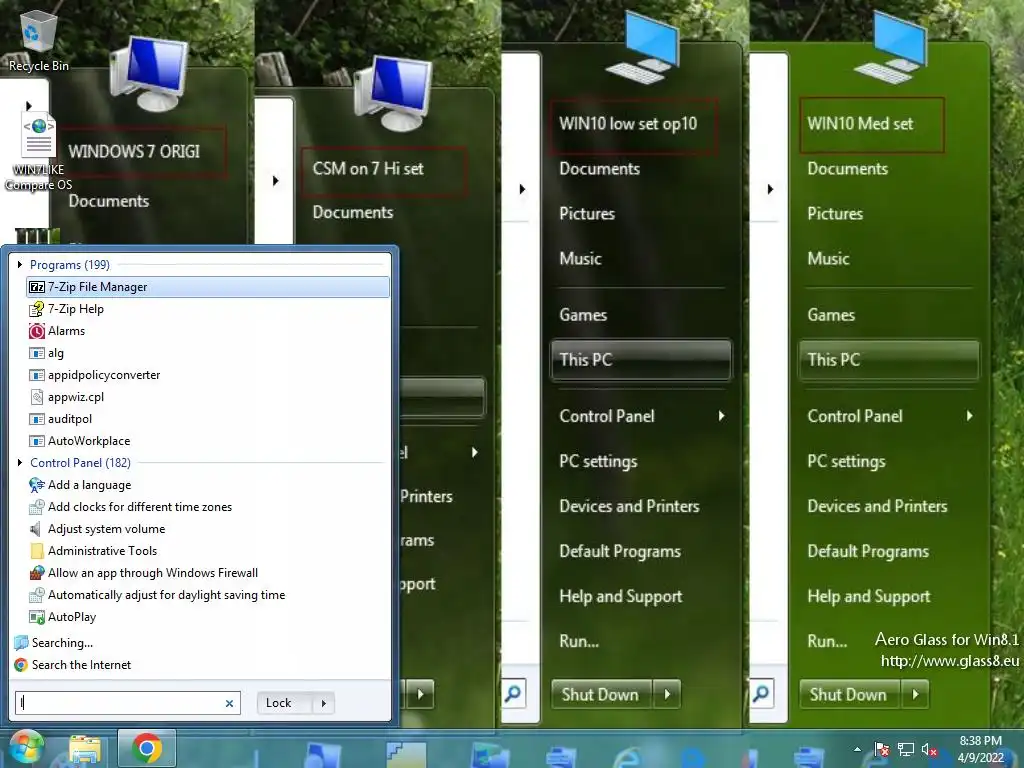Open Shut Down options arrow in WIN10 low set menu

(667, 694)
